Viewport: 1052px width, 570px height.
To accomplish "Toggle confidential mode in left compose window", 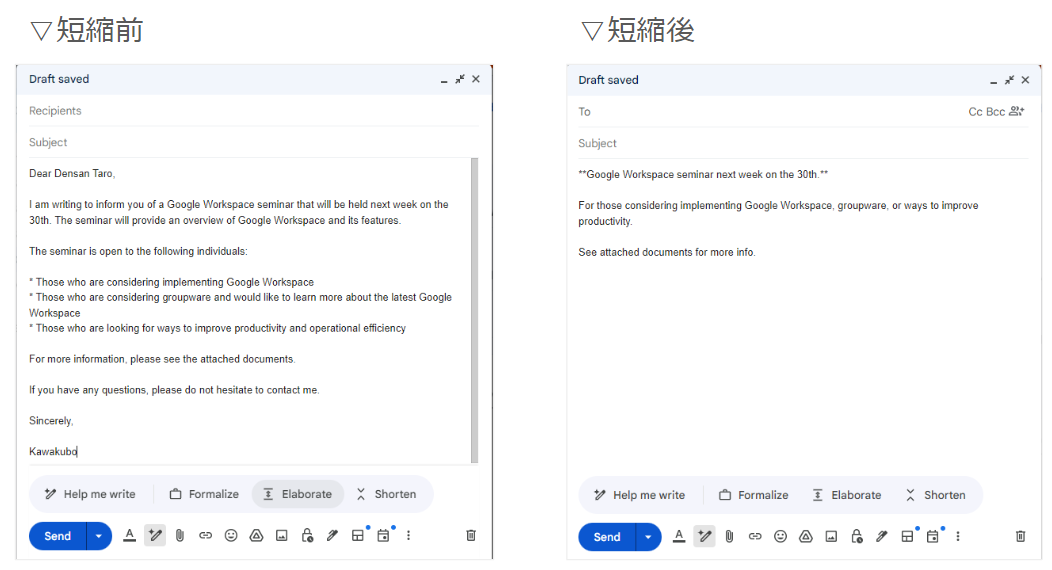I will (x=307, y=535).
